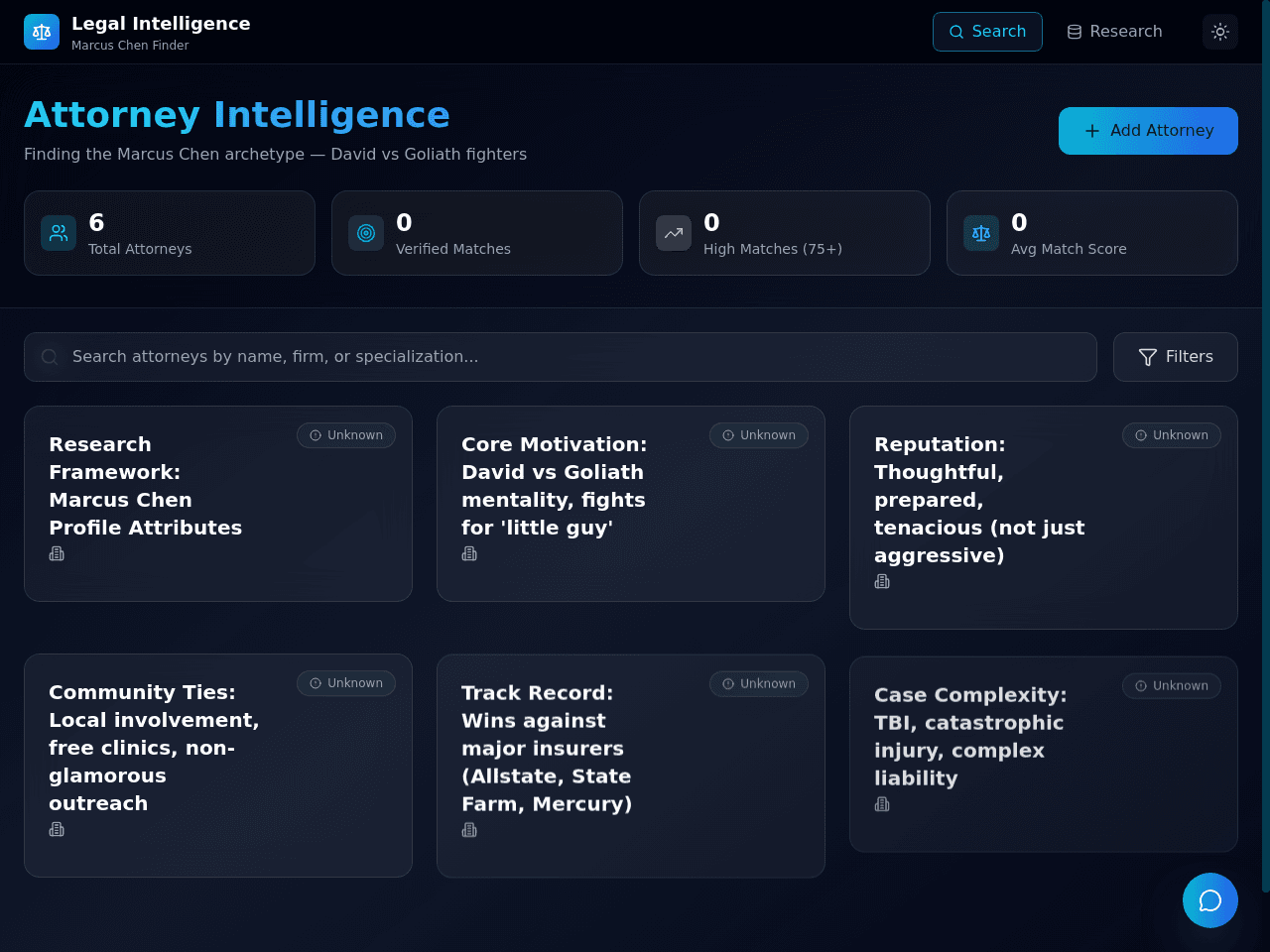Click building icon on Community Ties card
Image resolution: width=1270 pixels, height=952 pixels.
[57, 829]
